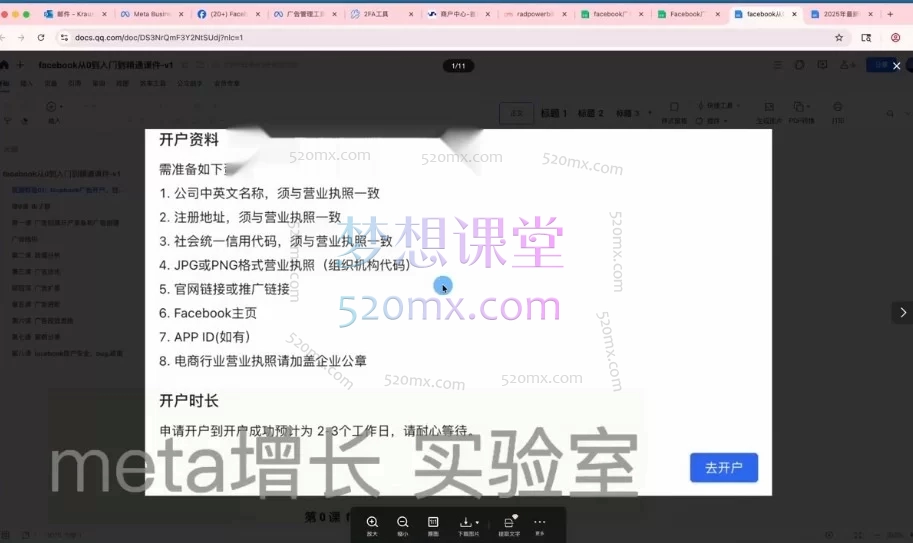Switch to the (20+) Facebook tab
913x543 pixels.
point(228,14)
